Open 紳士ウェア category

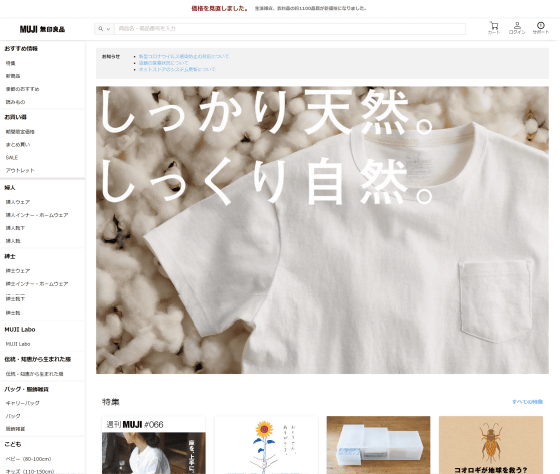(x=18, y=271)
